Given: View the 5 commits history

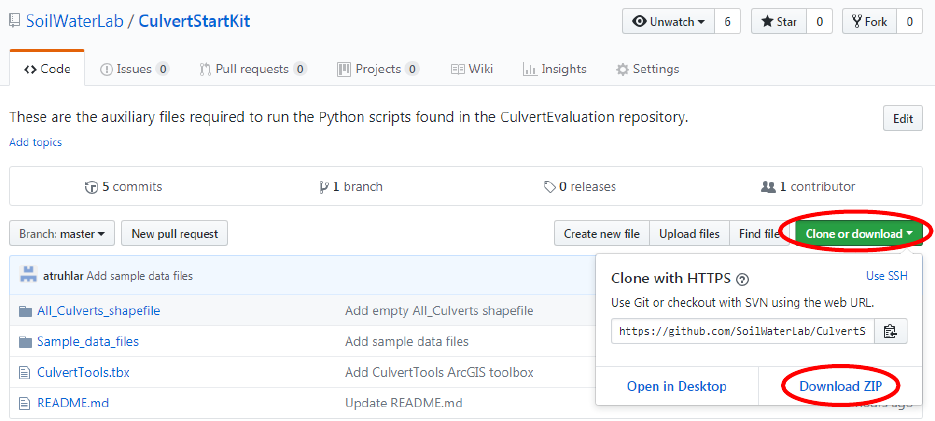Looking at the screenshot, I should point(123,187).
